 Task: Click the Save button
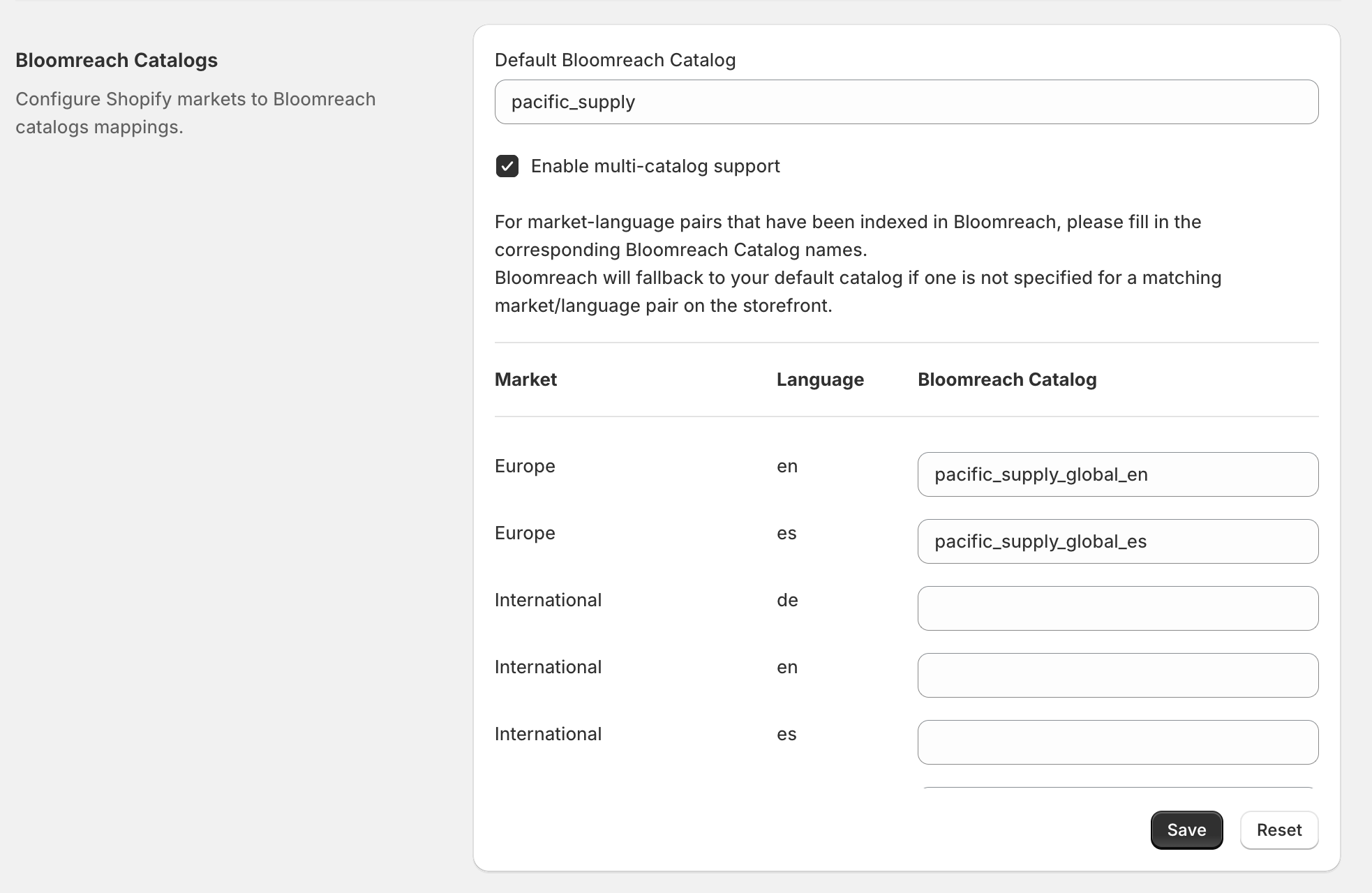pos(1186,830)
